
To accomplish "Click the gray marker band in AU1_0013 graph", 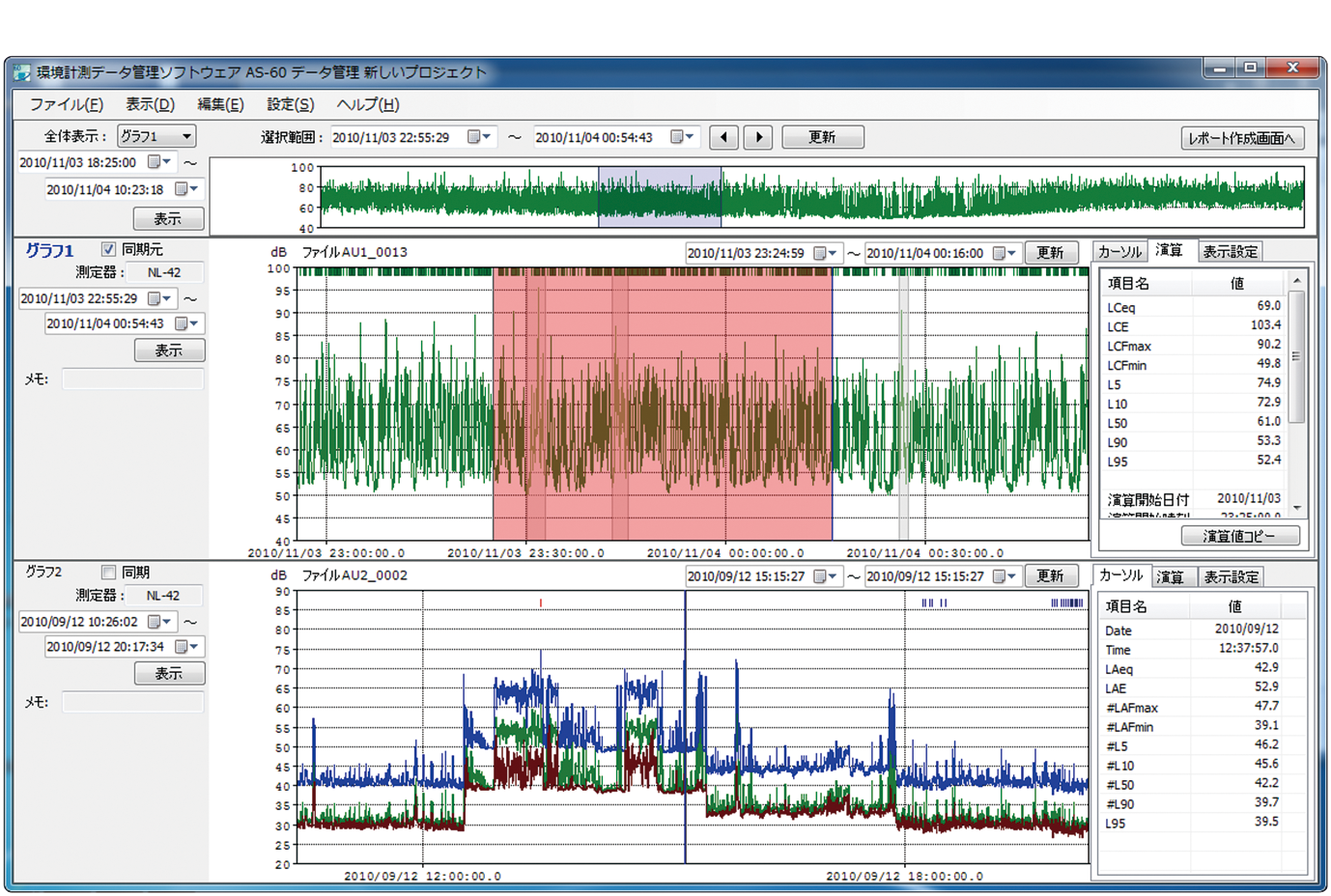I will pyautogui.click(x=904, y=406).
